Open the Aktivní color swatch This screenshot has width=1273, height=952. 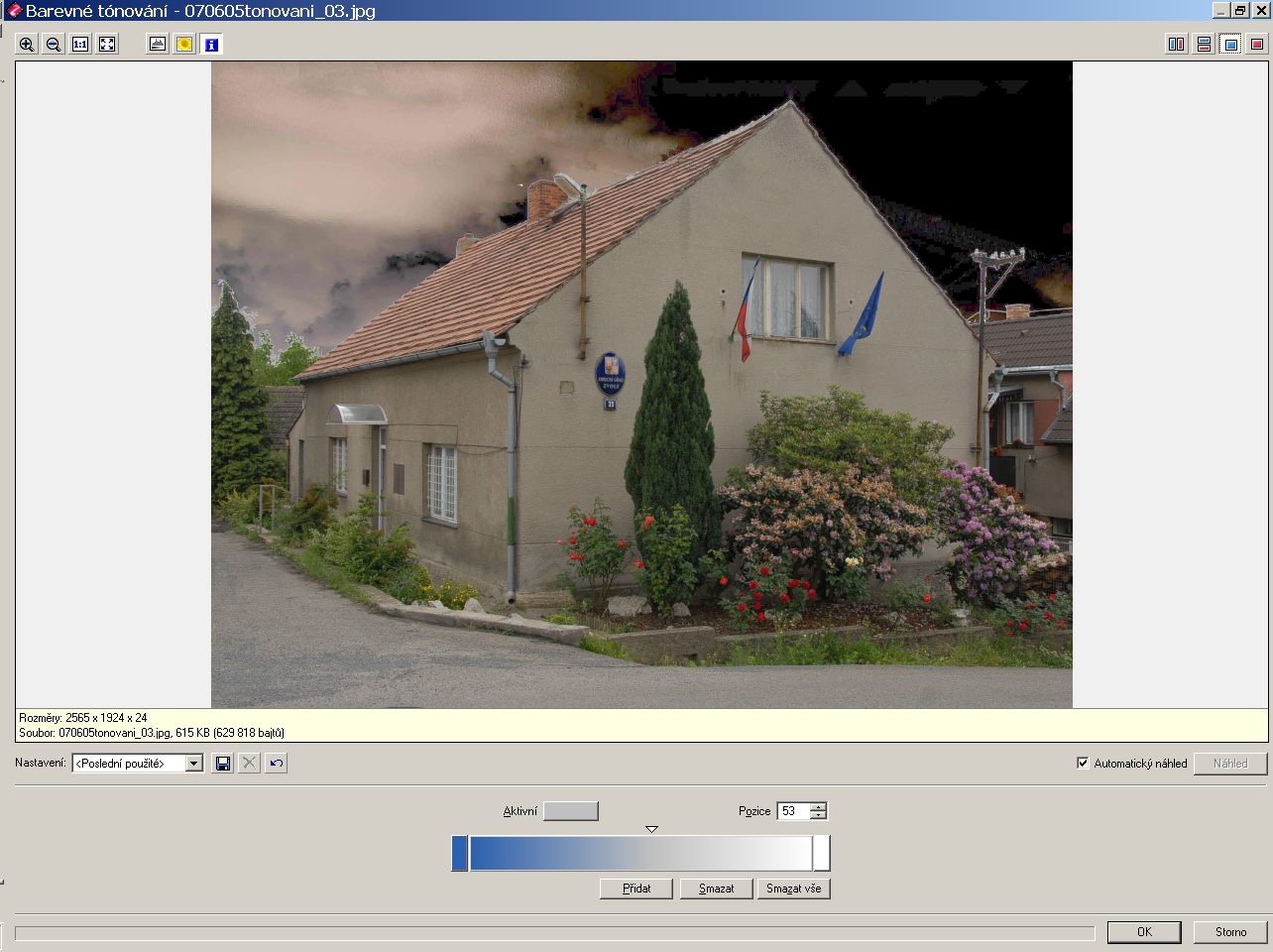[x=571, y=811]
